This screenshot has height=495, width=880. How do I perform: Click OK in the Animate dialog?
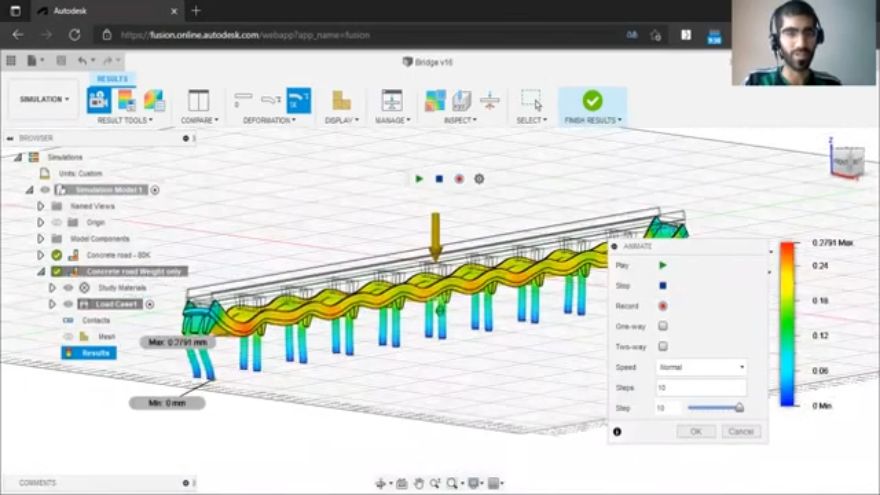coord(696,432)
